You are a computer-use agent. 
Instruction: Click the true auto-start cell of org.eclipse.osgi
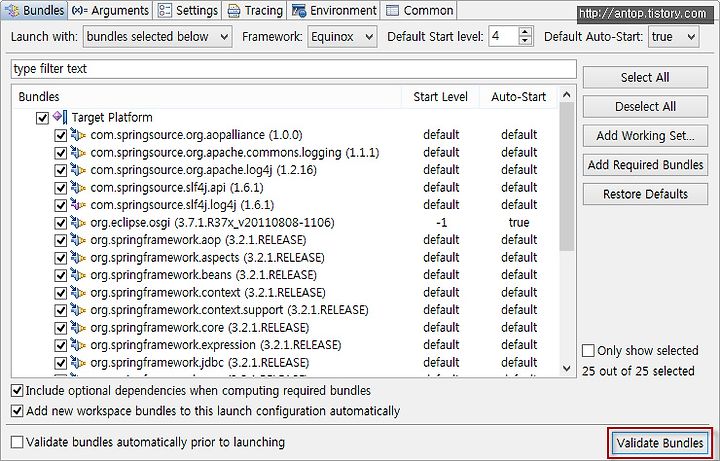[x=519, y=223]
